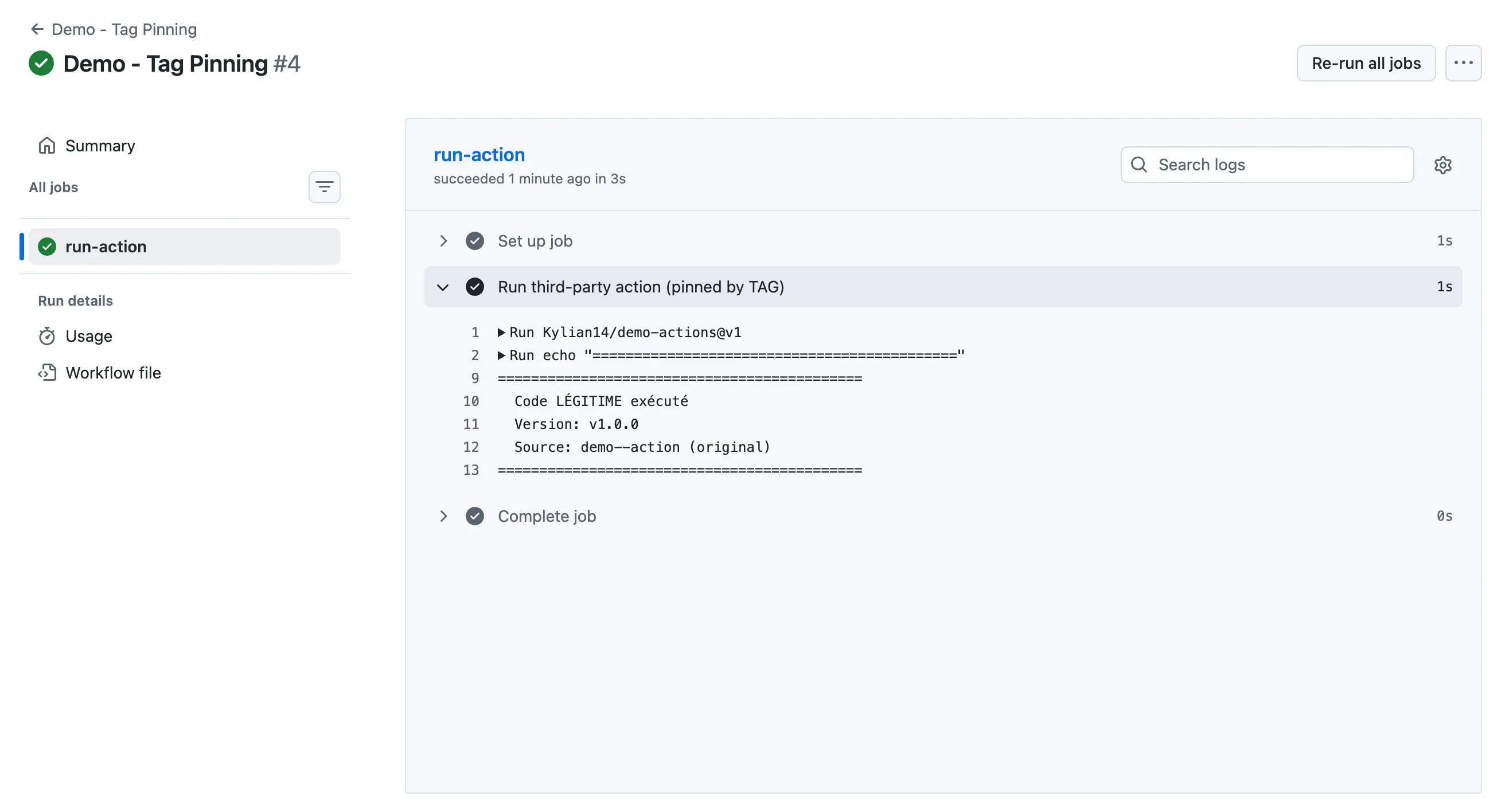Screen dimensions: 1505x812
Task: Open the run-action job title link
Action: (479, 154)
